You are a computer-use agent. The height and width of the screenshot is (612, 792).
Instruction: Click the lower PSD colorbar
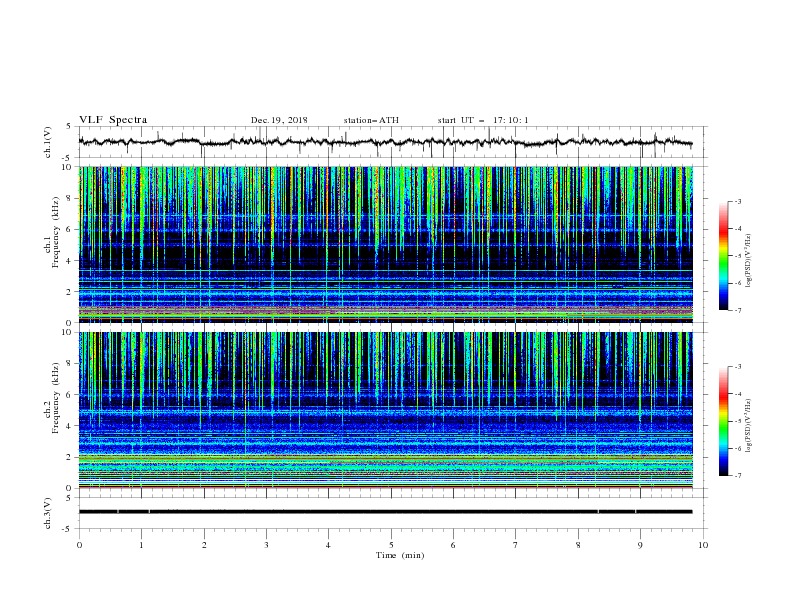tap(723, 421)
